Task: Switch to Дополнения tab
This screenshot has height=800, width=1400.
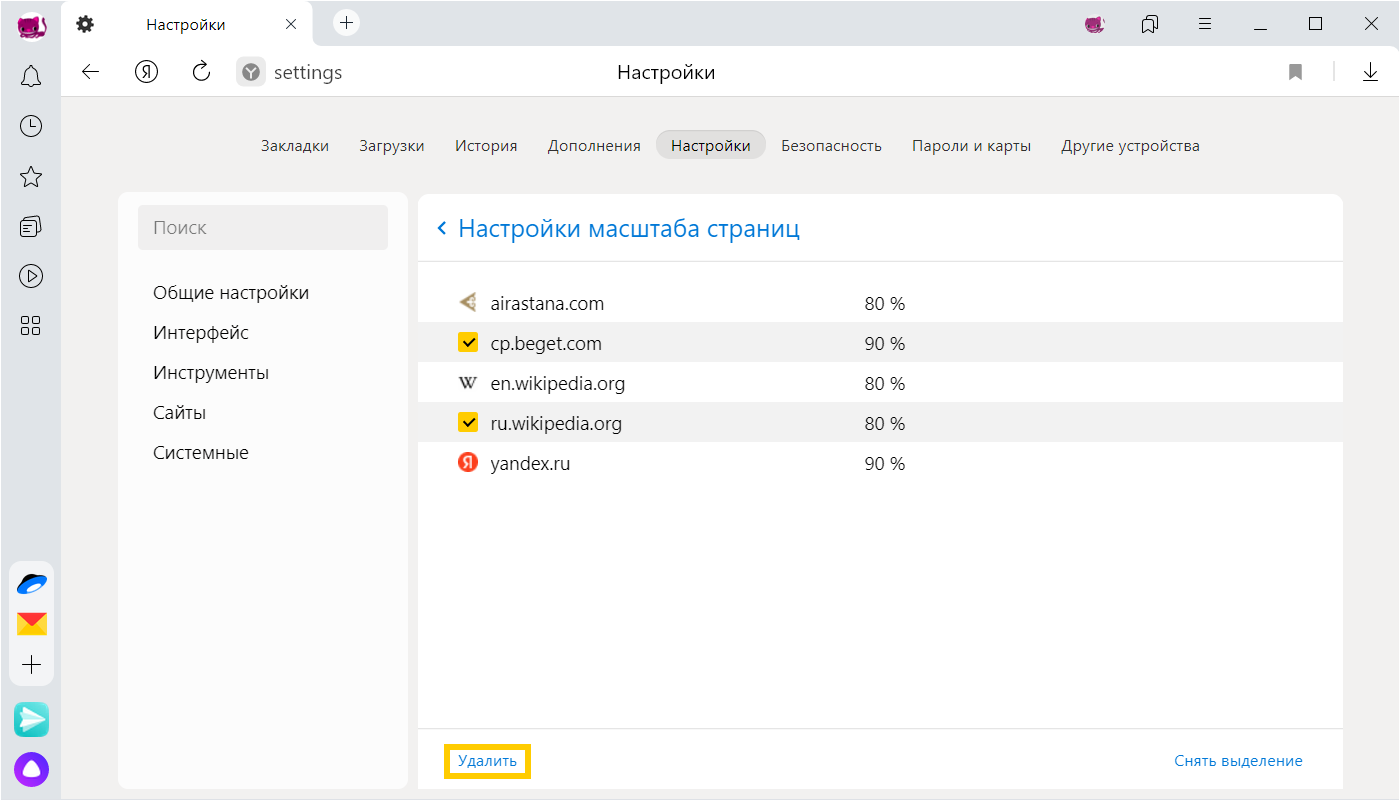Action: [594, 145]
